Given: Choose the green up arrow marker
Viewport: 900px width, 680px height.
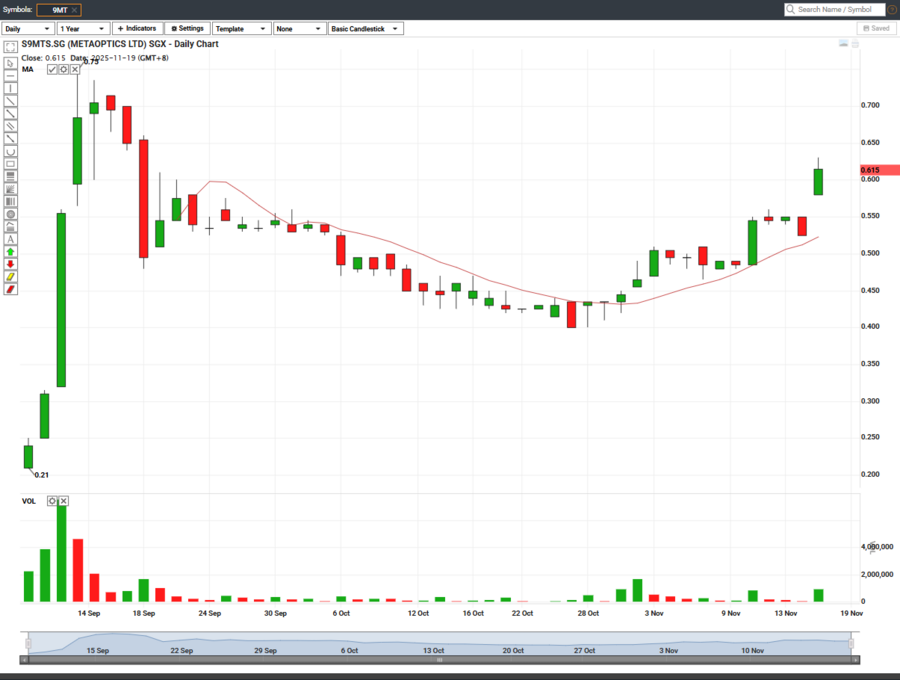Looking at the screenshot, I should pyautogui.click(x=10, y=251).
